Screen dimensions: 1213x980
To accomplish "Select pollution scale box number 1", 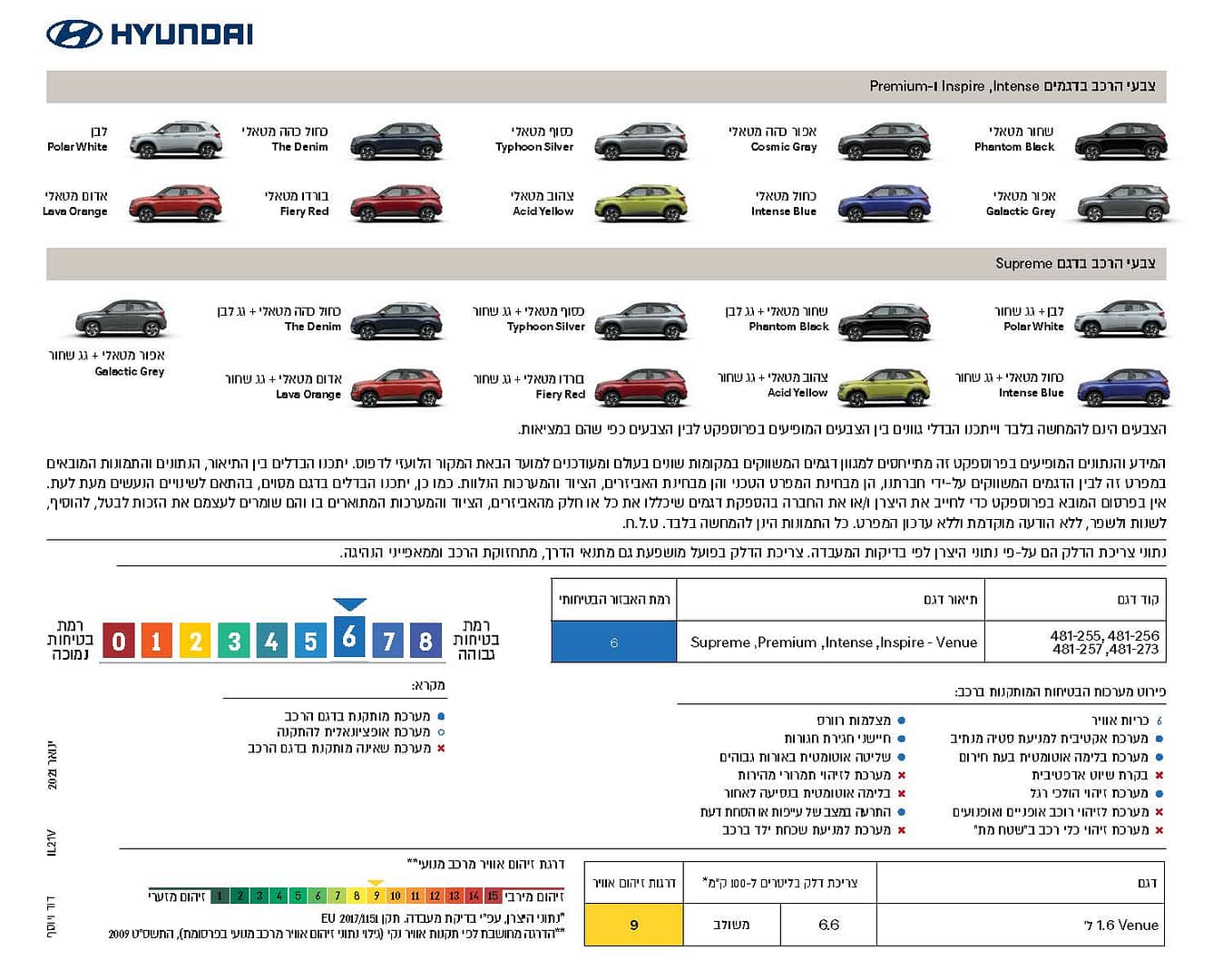I will pos(220,896).
